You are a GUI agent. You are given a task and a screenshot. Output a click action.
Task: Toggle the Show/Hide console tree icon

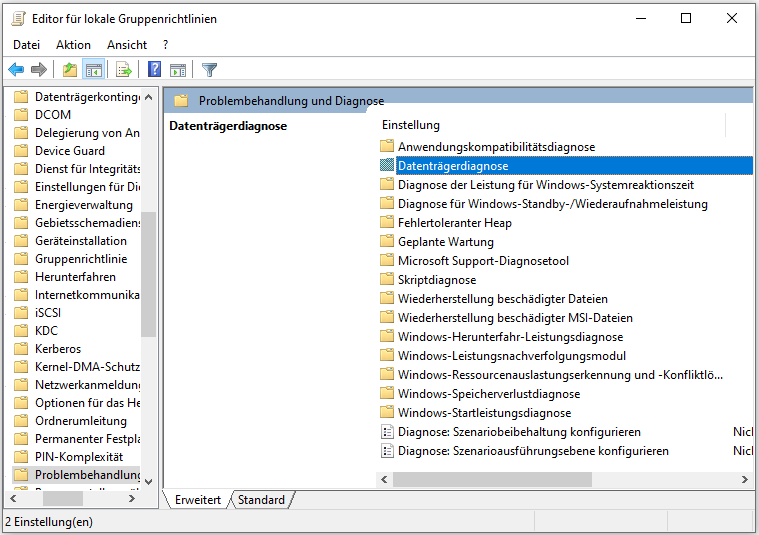point(94,70)
